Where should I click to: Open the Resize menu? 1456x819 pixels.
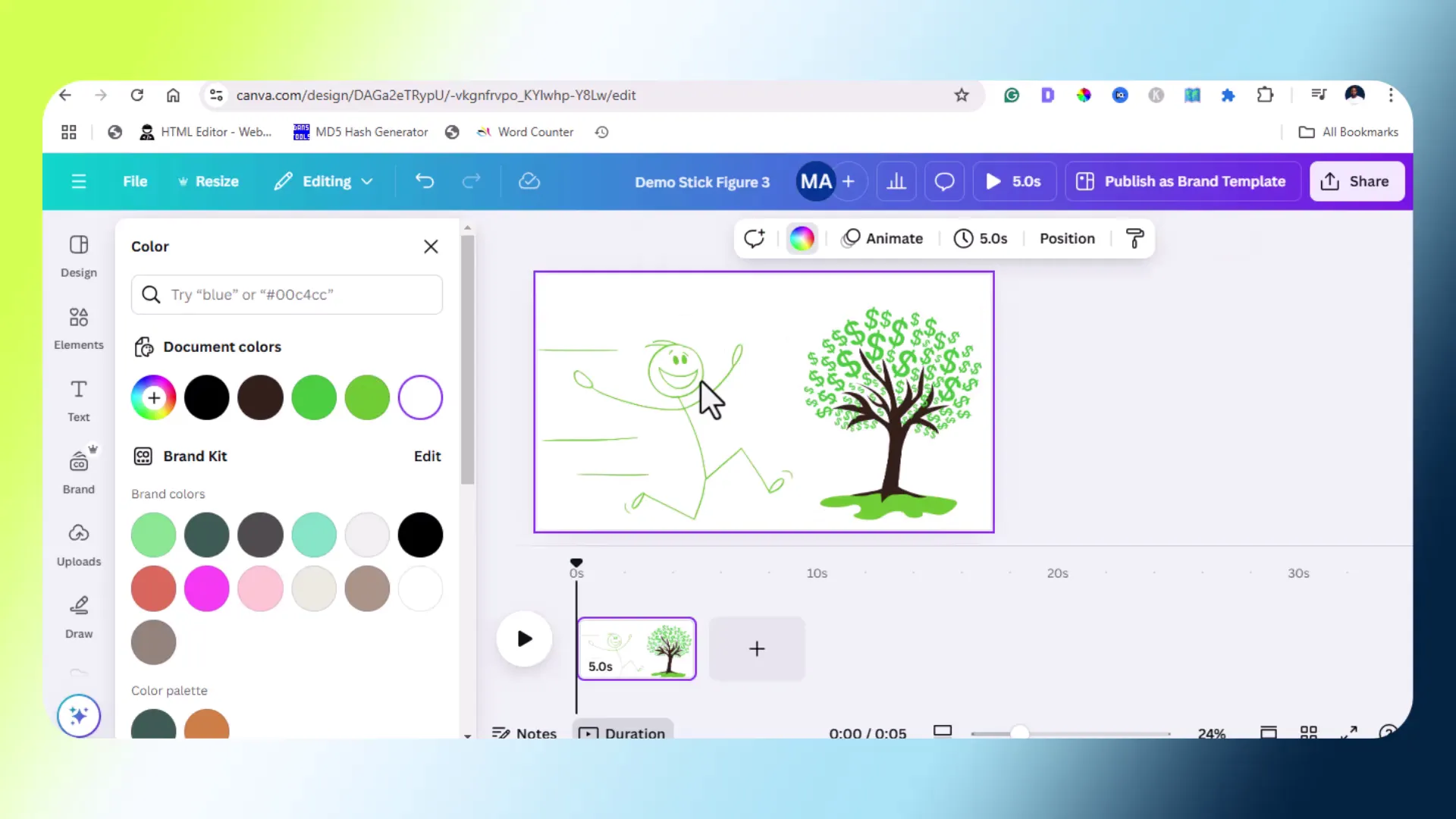(208, 181)
